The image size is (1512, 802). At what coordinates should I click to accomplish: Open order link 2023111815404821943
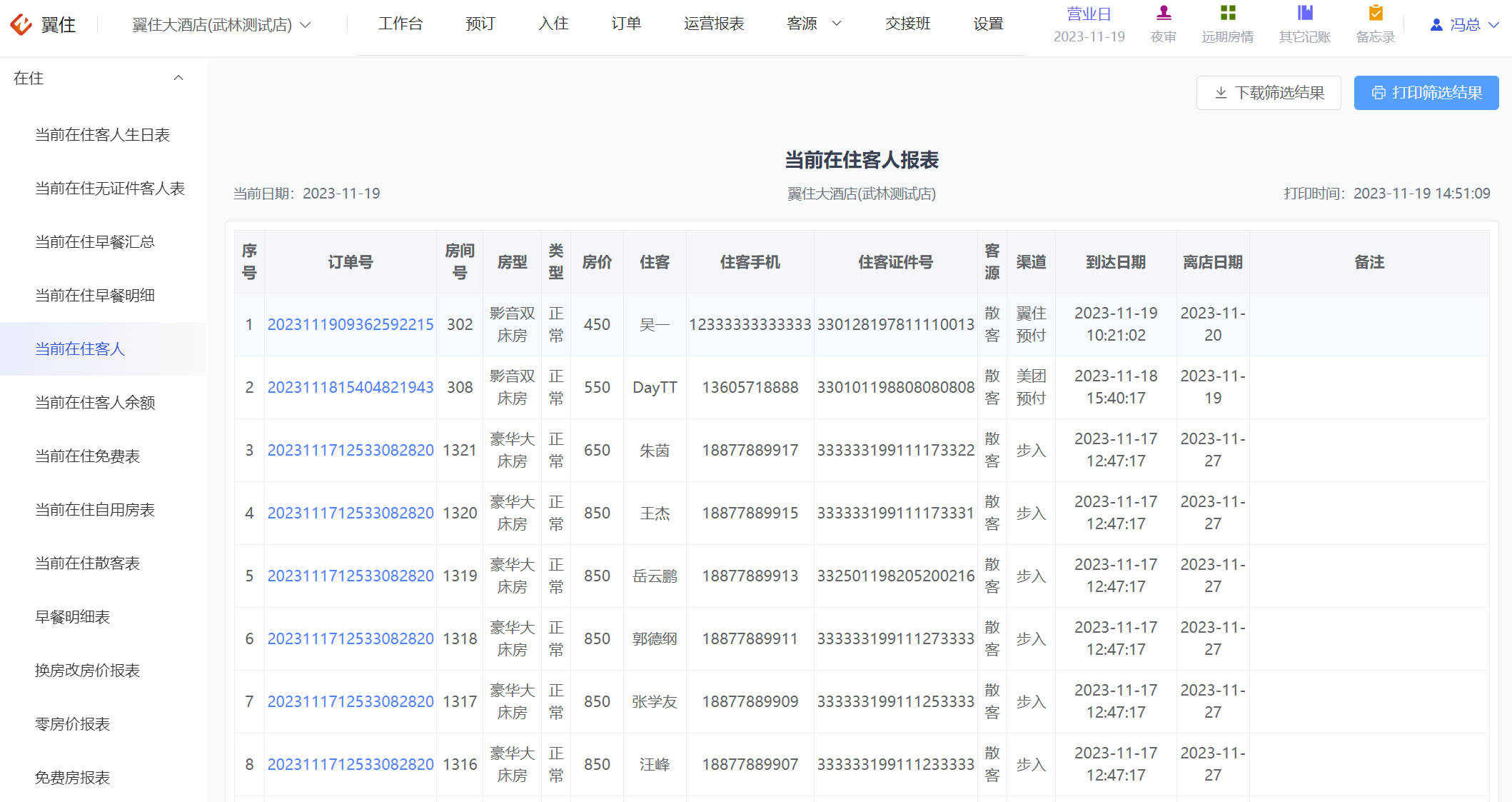click(x=351, y=388)
